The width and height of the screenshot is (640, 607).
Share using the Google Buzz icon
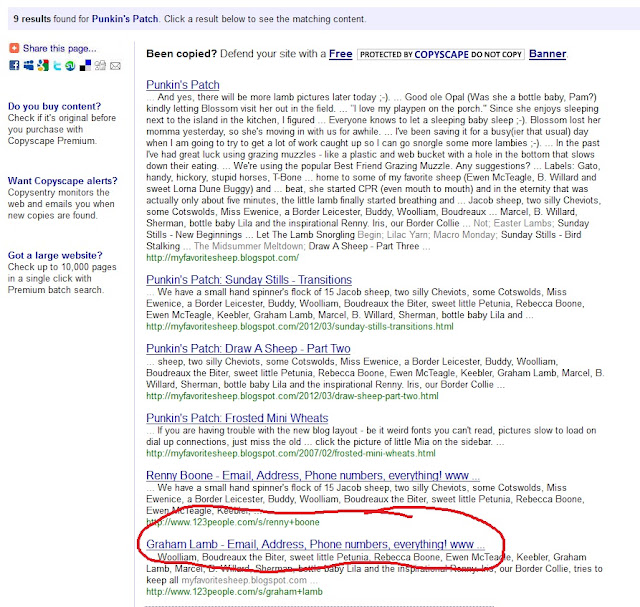(43, 65)
